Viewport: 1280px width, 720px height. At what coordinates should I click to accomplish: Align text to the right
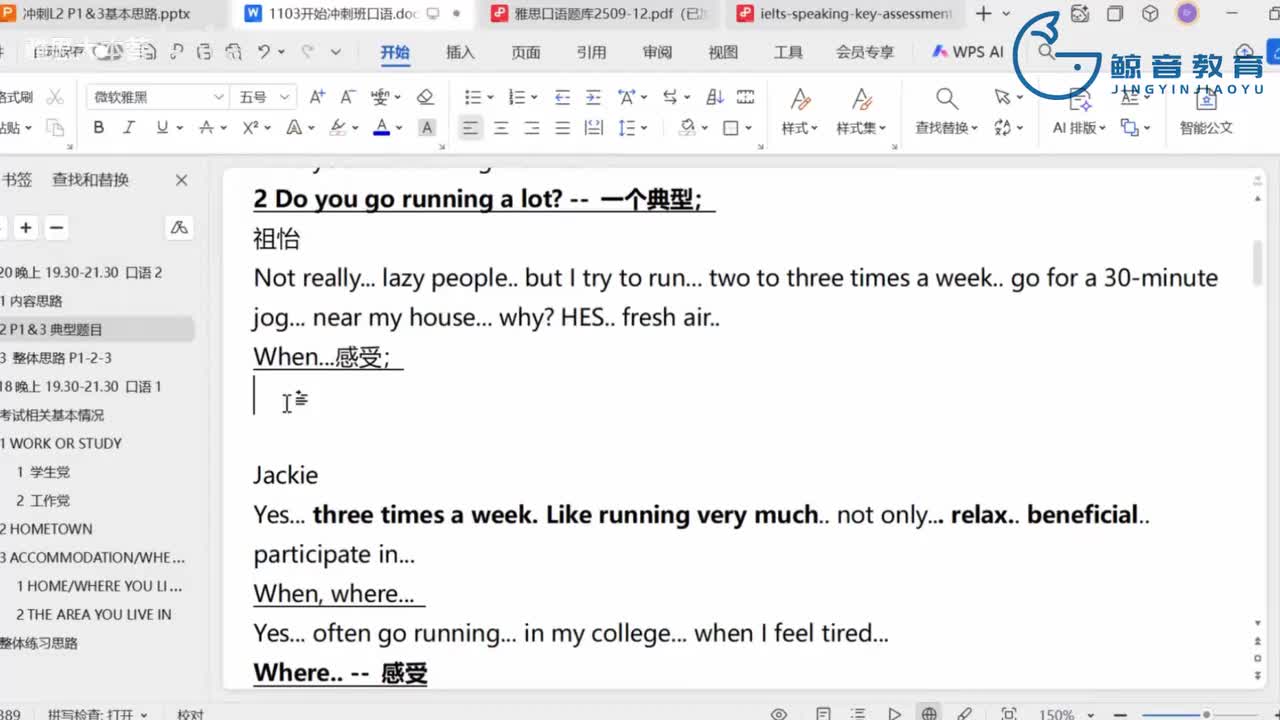(532, 128)
